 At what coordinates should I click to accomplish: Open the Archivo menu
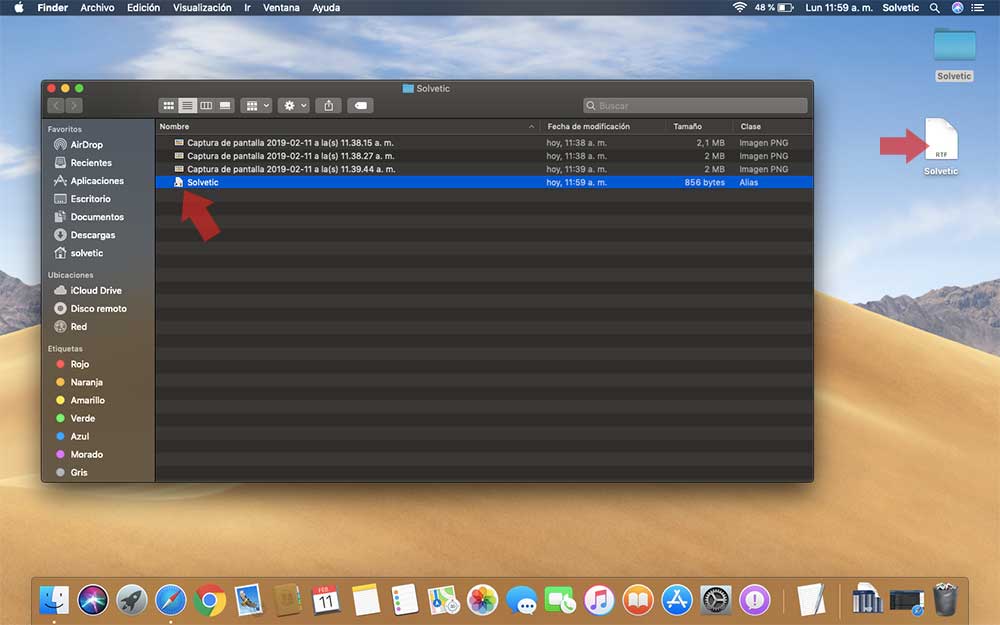[97, 8]
